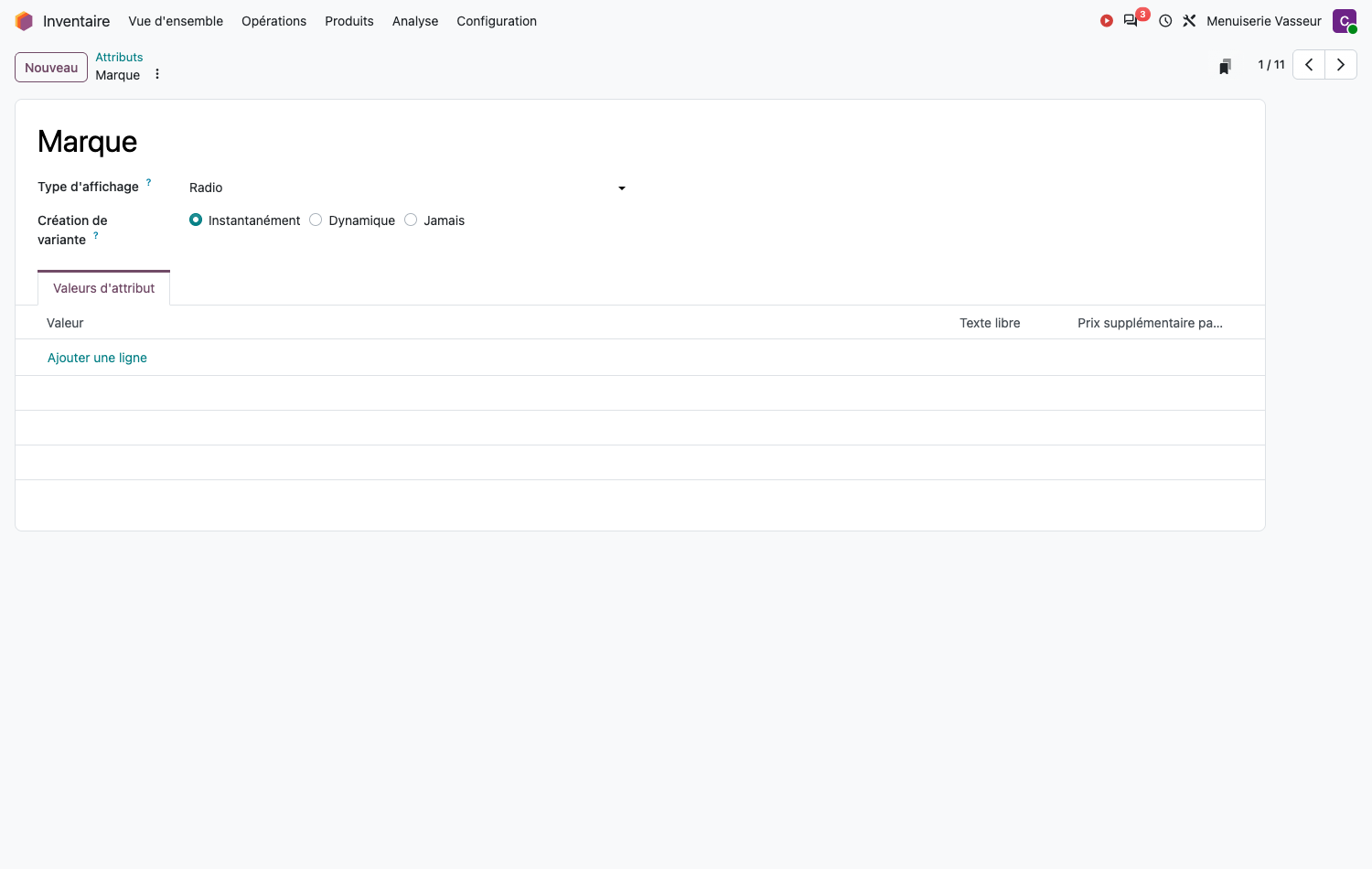
Task: Open the user avatar menu
Action: (1345, 21)
